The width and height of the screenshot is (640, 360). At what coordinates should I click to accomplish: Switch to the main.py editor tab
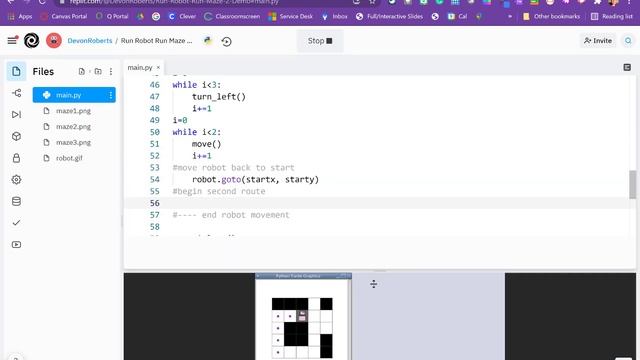[x=140, y=67]
